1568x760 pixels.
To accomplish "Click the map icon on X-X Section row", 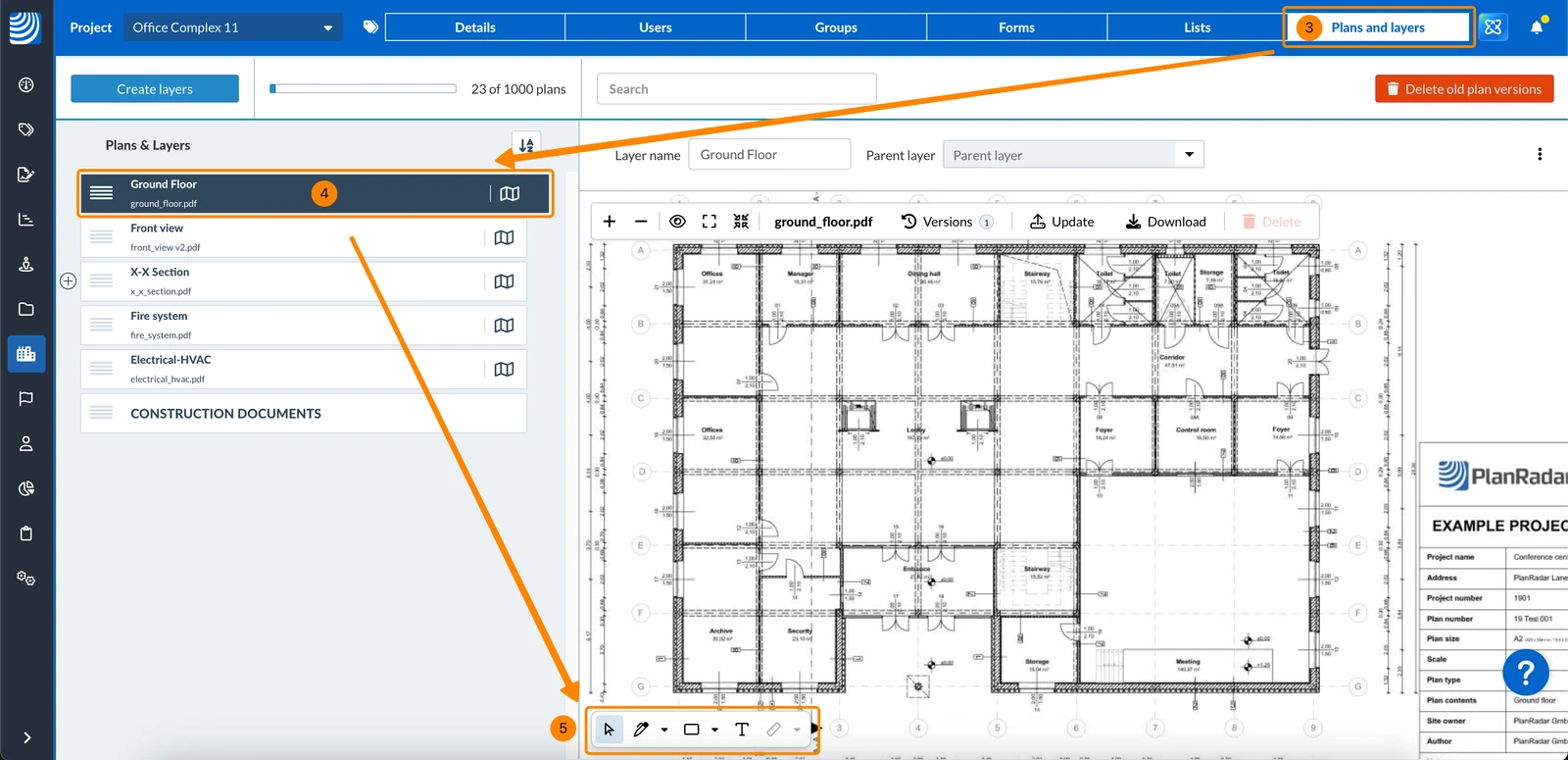I will (x=504, y=281).
